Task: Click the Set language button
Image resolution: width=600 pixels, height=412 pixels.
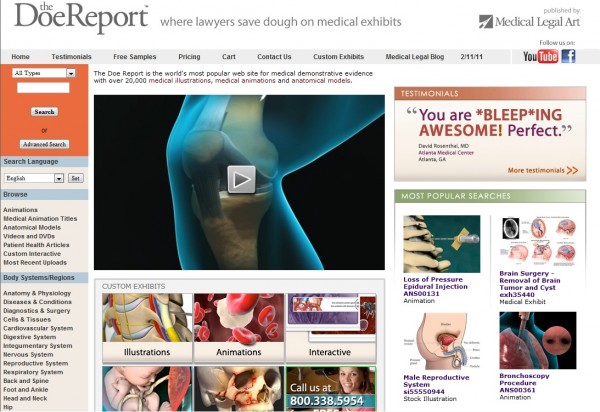Action: 76,178
